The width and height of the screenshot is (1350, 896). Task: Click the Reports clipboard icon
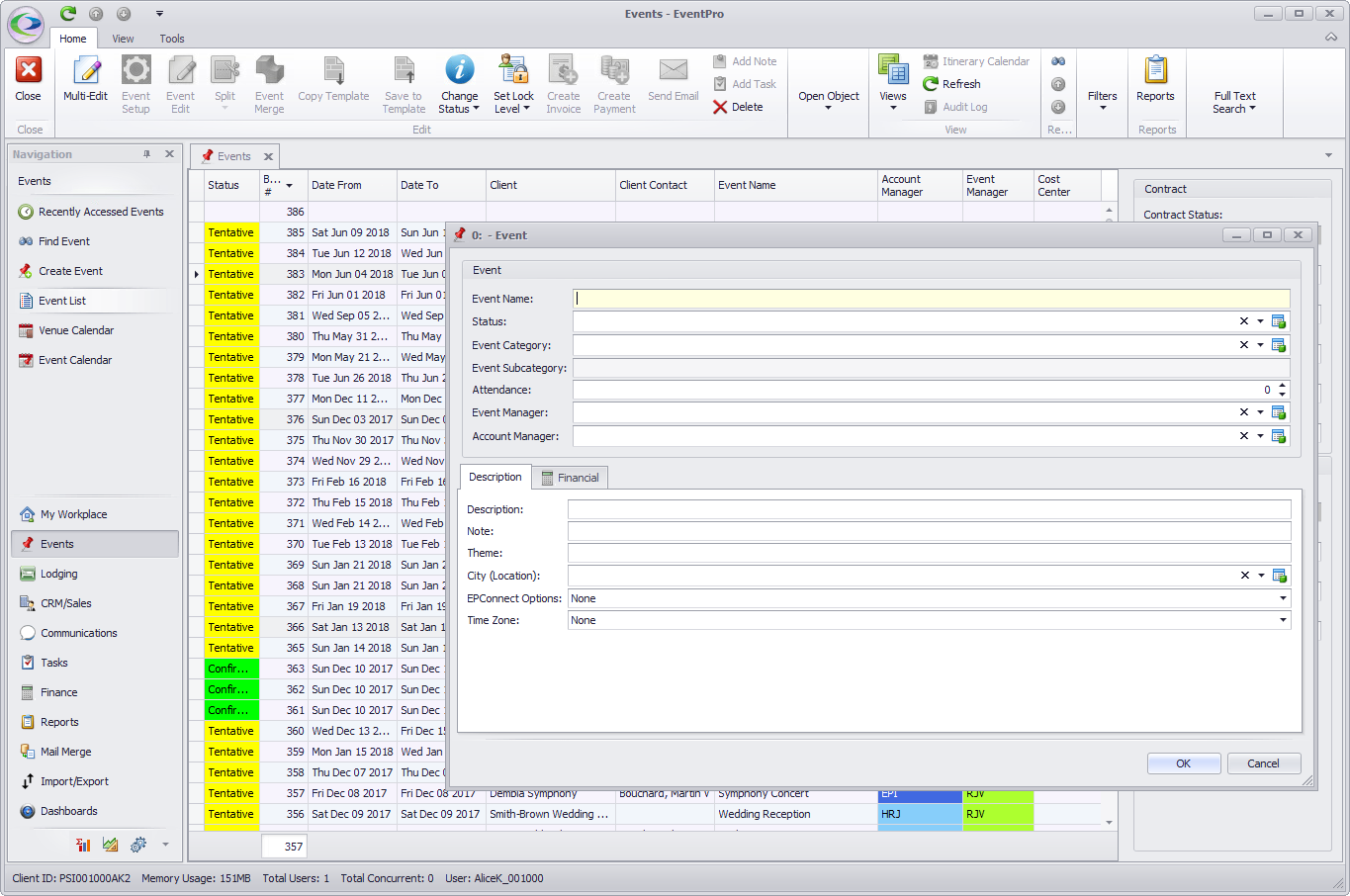tap(1155, 70)
